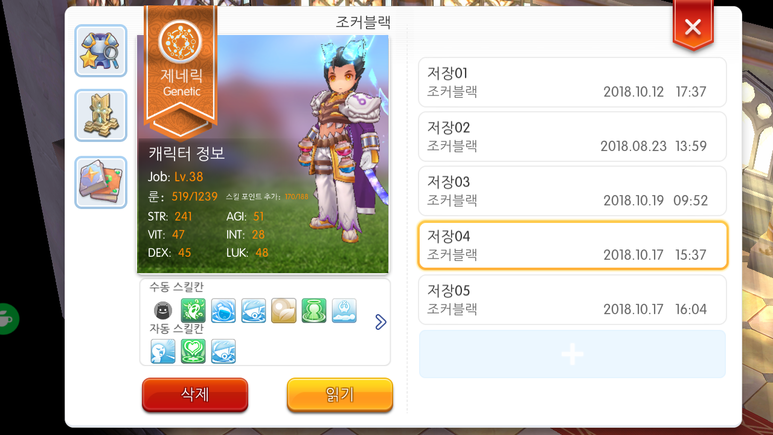Image resolution: width=773 pixels, height=435 pixels.
Task: Open the spellbook cards sidebar icon
Action: [x=101, y=182]
